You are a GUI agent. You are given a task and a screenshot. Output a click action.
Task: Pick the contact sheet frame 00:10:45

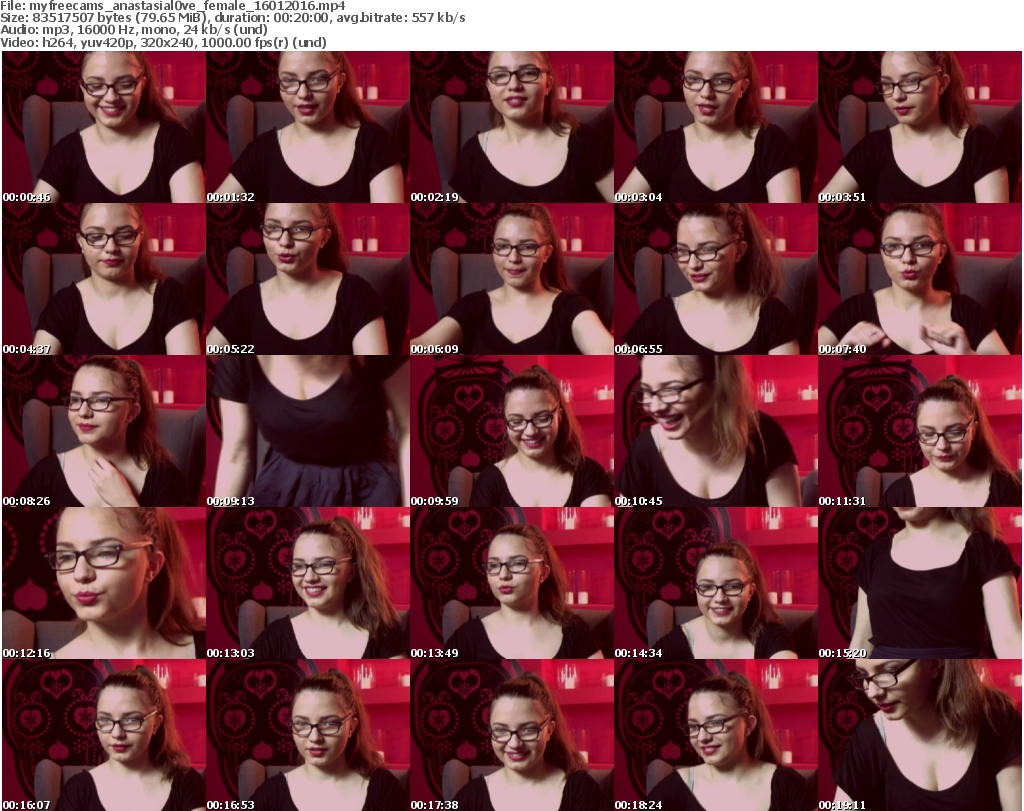715,431
